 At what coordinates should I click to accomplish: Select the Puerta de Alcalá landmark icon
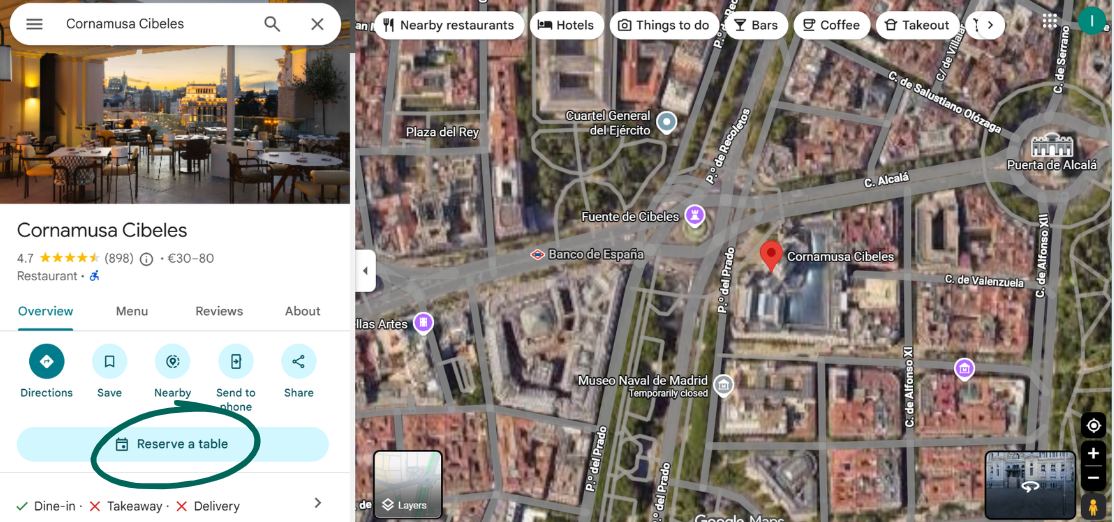1050,146
